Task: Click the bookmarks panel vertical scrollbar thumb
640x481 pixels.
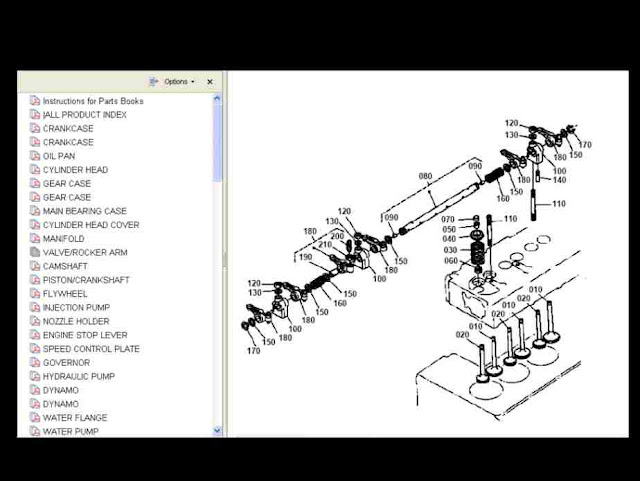Action: [x=218, y=140]
